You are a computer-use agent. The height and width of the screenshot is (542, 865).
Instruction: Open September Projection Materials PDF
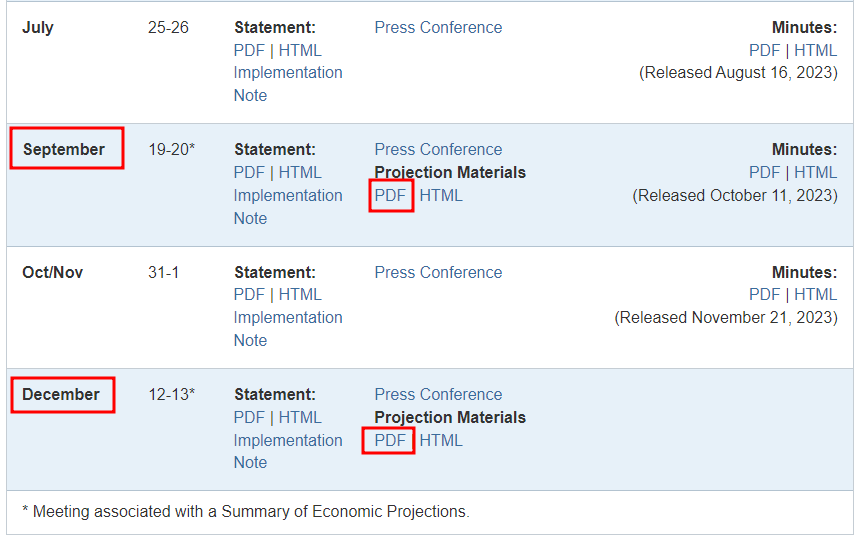391,195
